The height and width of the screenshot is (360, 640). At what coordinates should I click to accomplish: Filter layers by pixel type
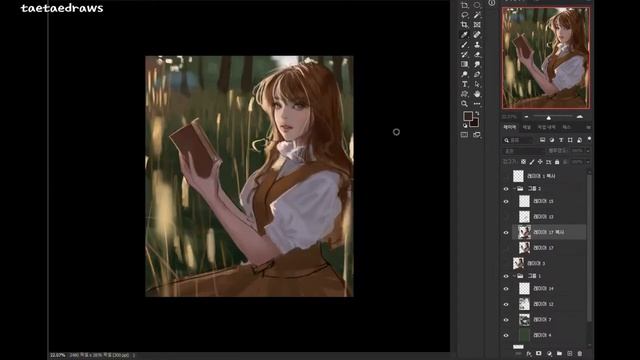click(x=542, y=140)
